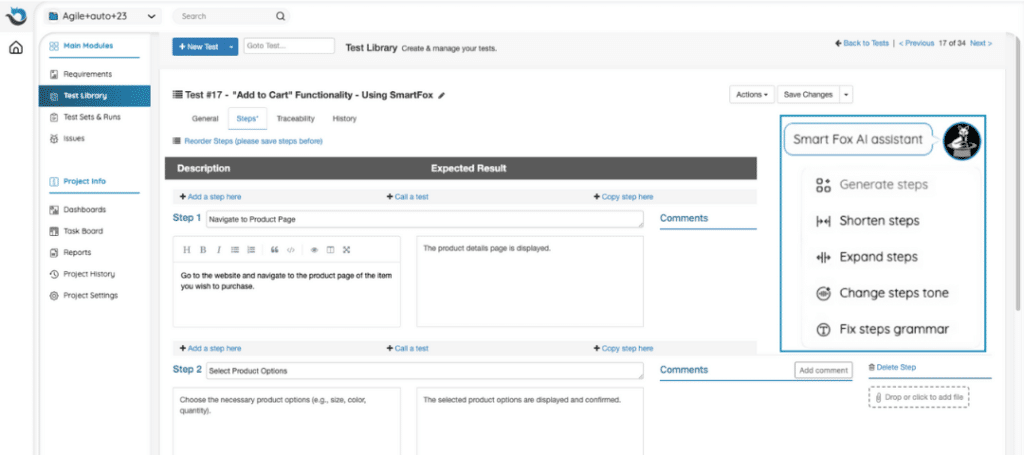
Task: Open the arrow beside Save Changes
Action: click(846, 94)
